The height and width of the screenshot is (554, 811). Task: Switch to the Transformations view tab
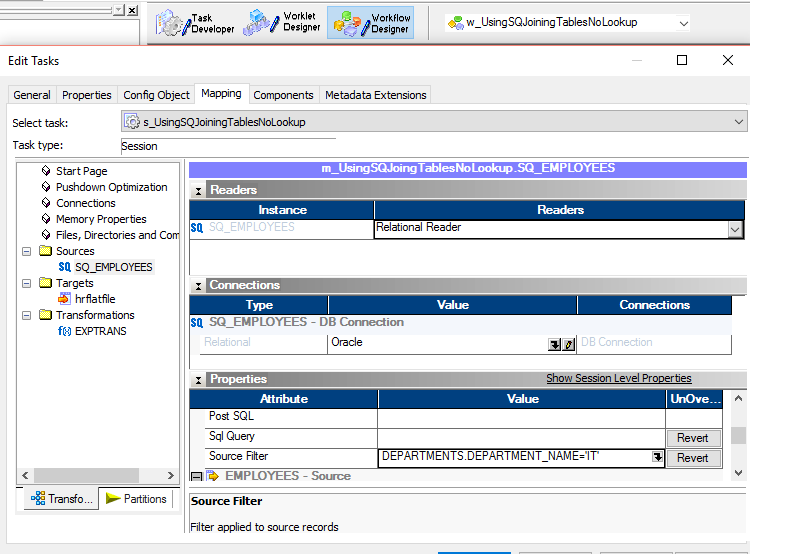(61, 499)
